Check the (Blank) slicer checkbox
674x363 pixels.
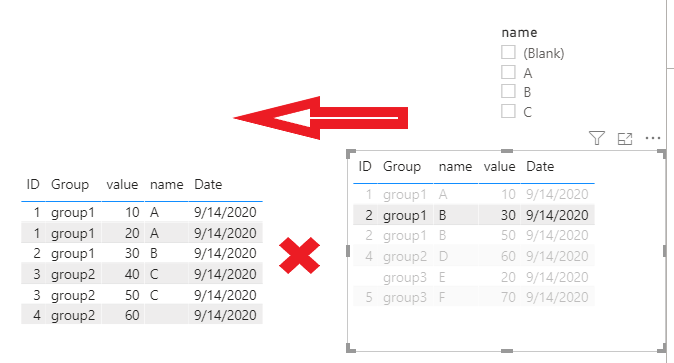(x=508, y=52)
